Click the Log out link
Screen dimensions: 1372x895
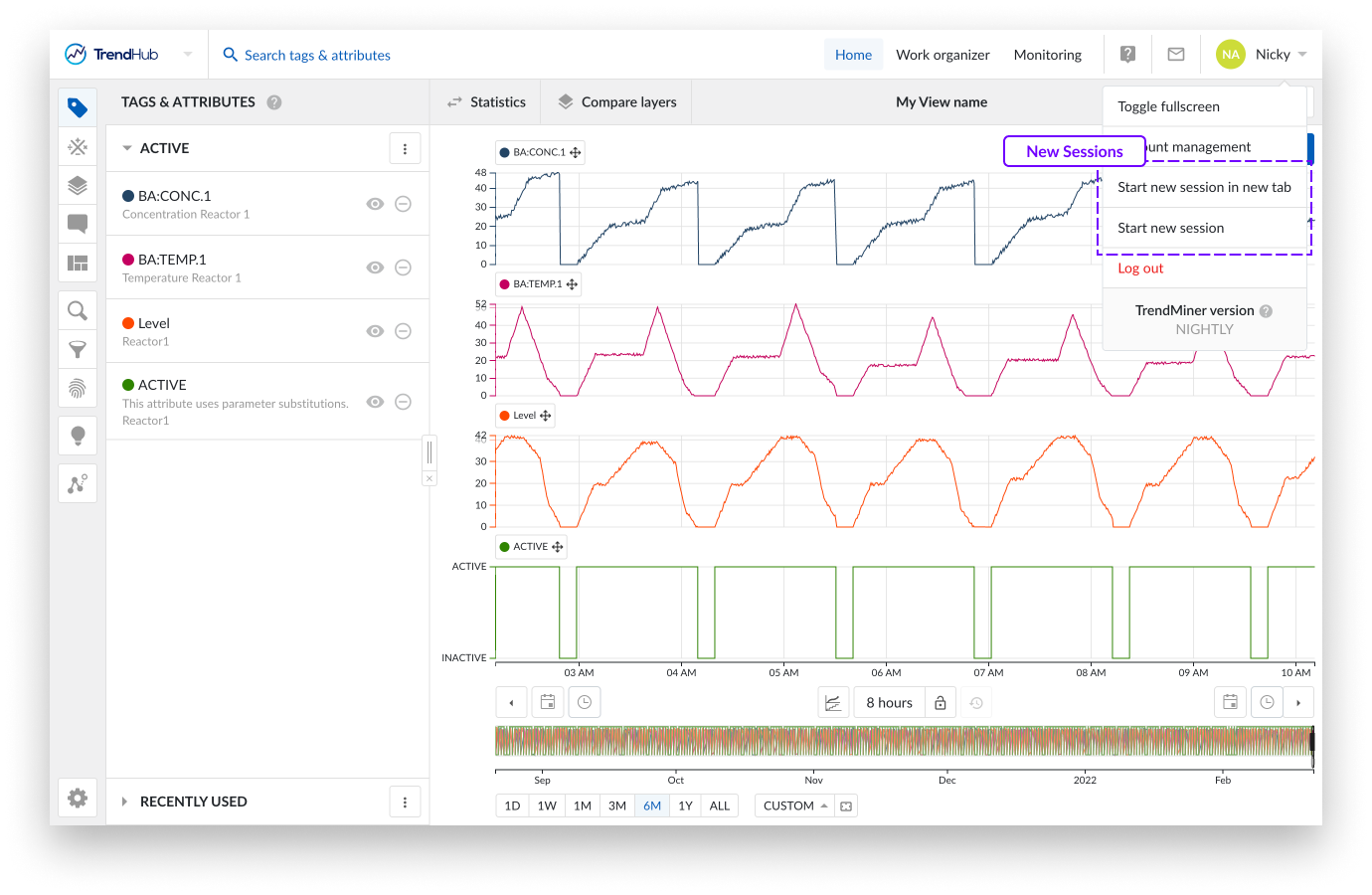click(x=1140, y=268)
